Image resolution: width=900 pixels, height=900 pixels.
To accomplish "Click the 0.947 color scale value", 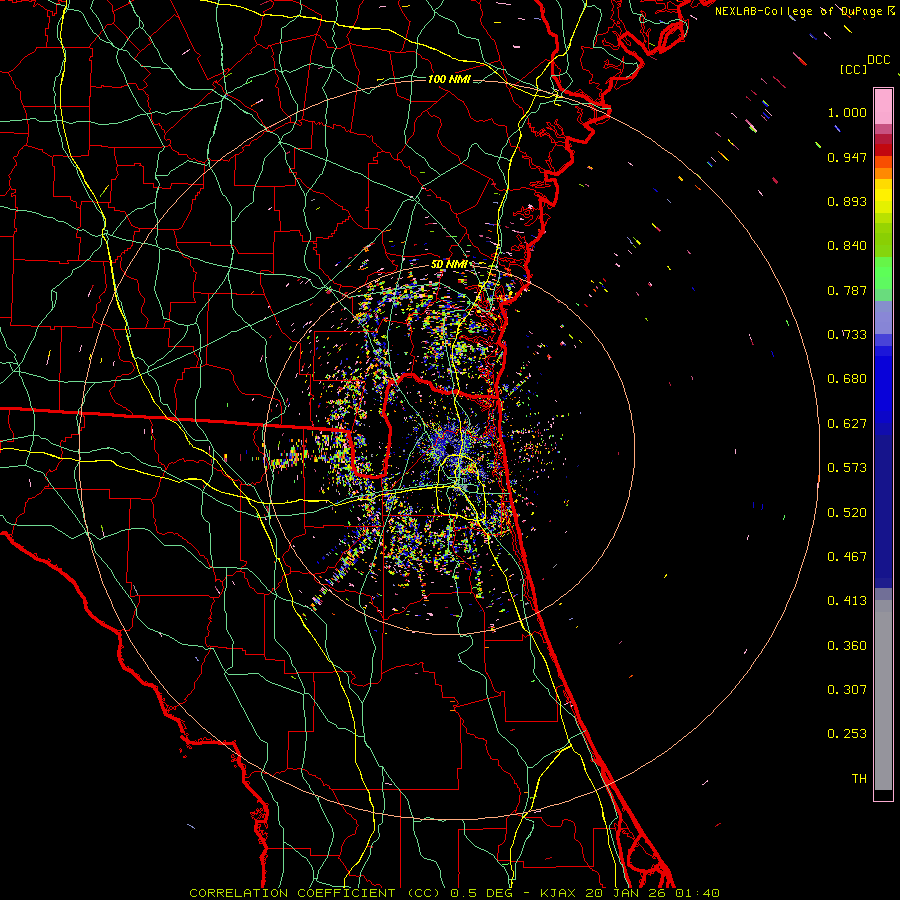I will tap(847, 157).
